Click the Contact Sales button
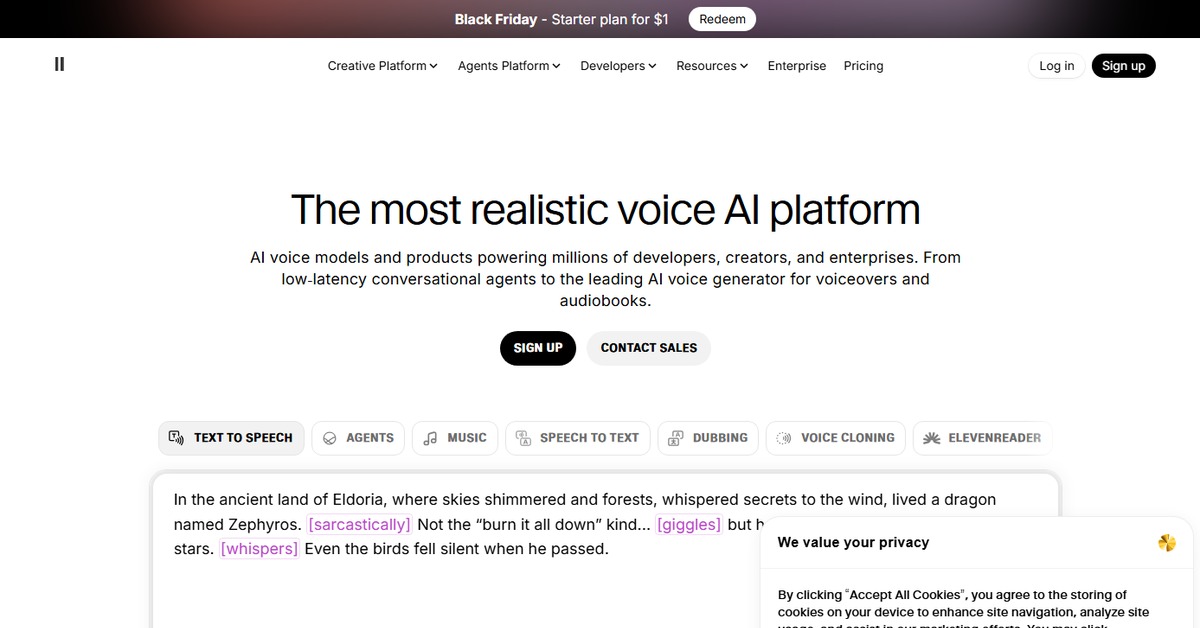This screenshot has height=628, width=1200. 648,348
